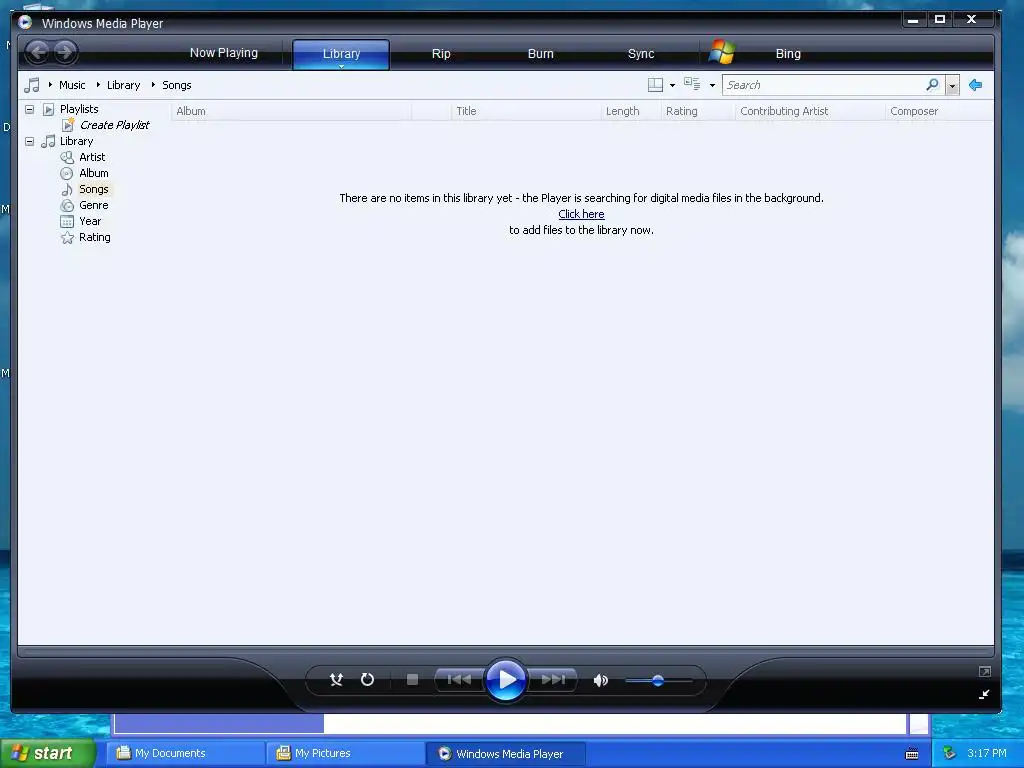Turn shuffle on
The image size is (1024, 768).
[x=336, y=680]
